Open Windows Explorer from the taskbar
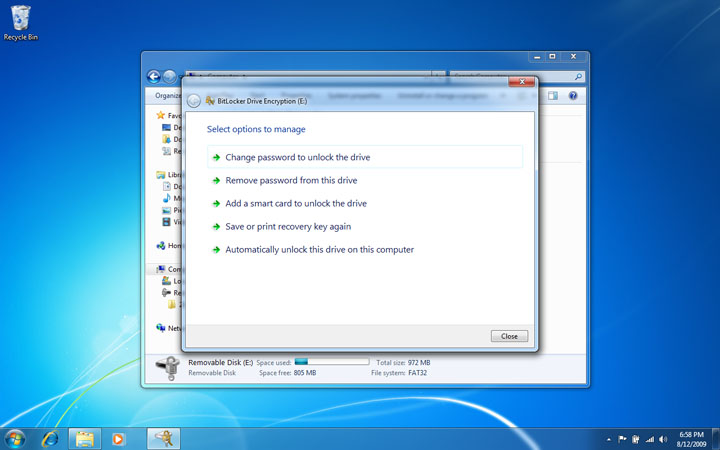Screen dimensions: 720x450 [84, 438]
